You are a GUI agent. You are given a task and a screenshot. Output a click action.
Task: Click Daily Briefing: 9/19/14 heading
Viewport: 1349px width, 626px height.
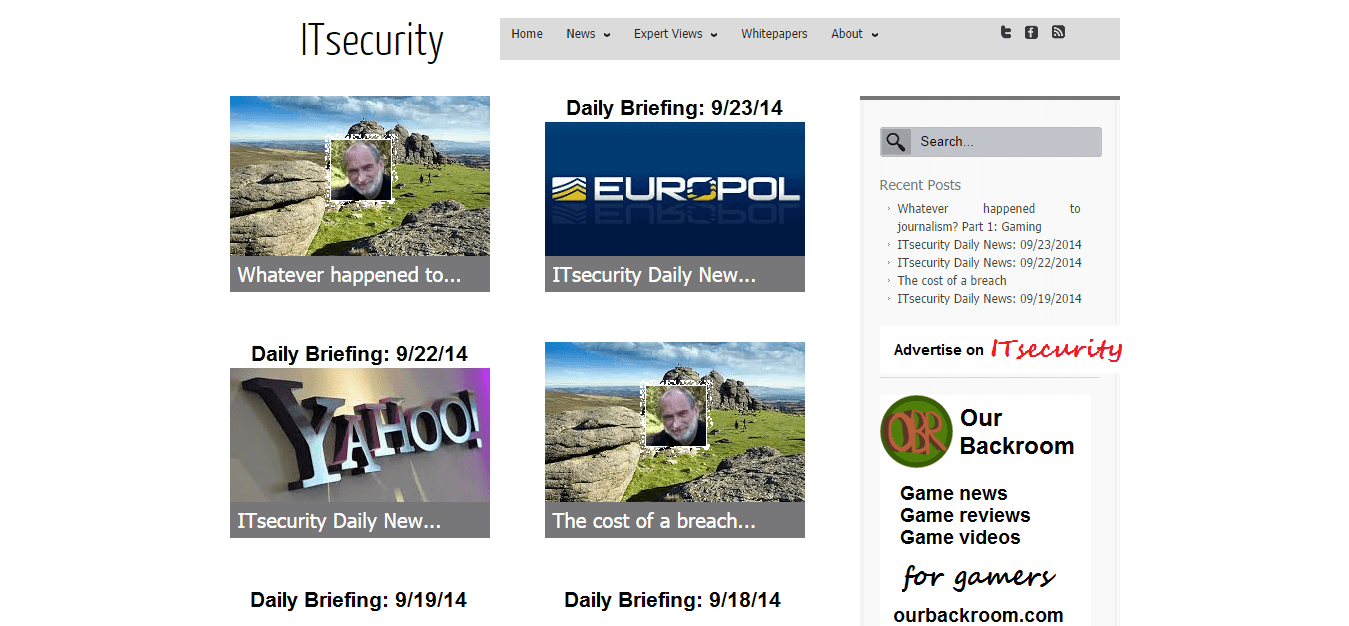(x=358, y=600)
